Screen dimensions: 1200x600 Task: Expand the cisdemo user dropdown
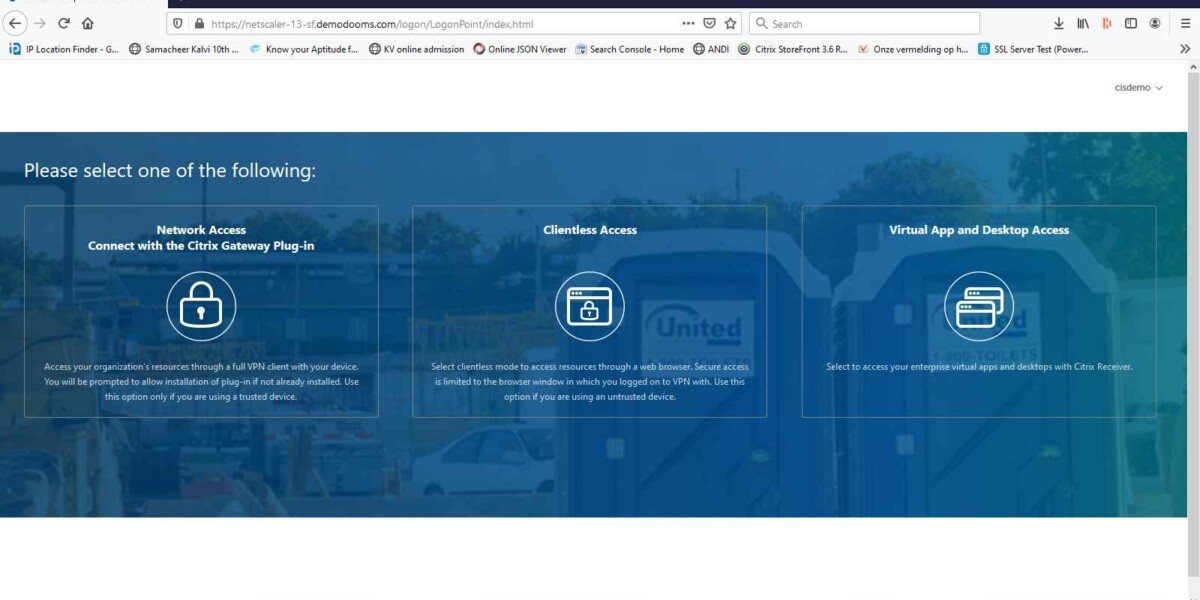[1138, 88]
